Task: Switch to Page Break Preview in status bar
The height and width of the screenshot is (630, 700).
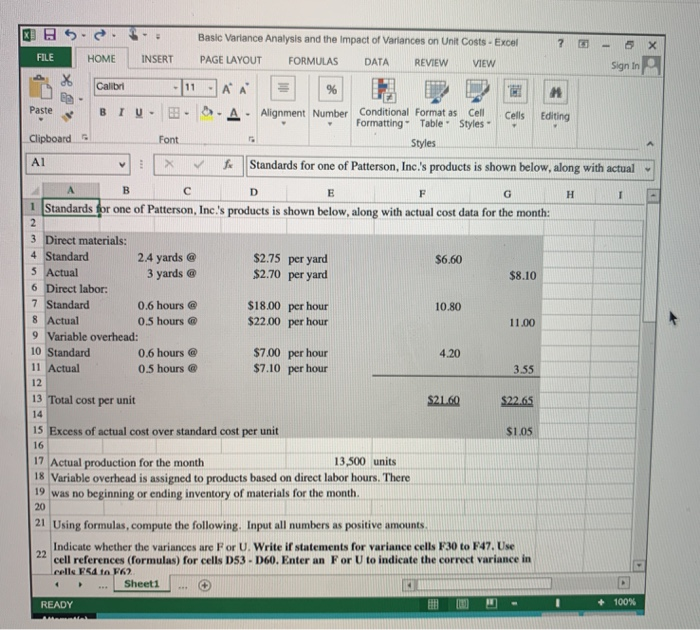Action: click(x=491, y=604)
